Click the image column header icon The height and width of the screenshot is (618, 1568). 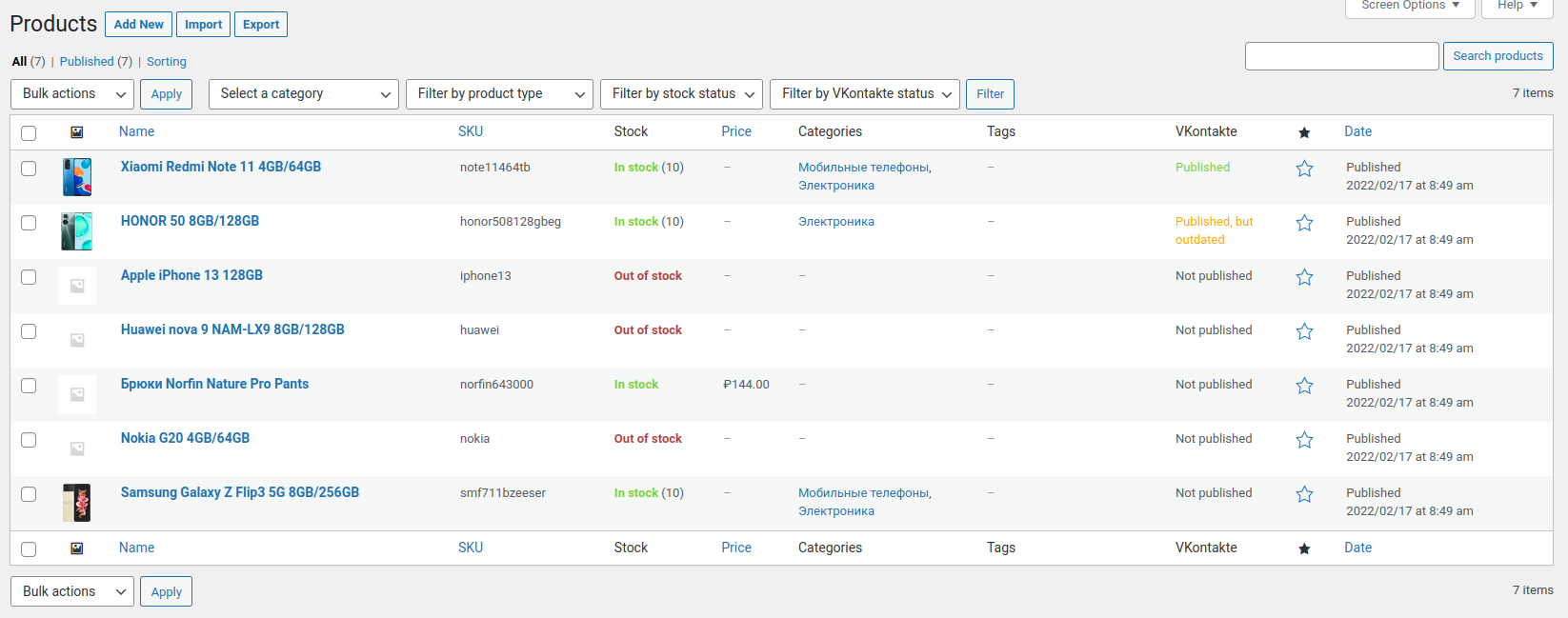[77, 132]
